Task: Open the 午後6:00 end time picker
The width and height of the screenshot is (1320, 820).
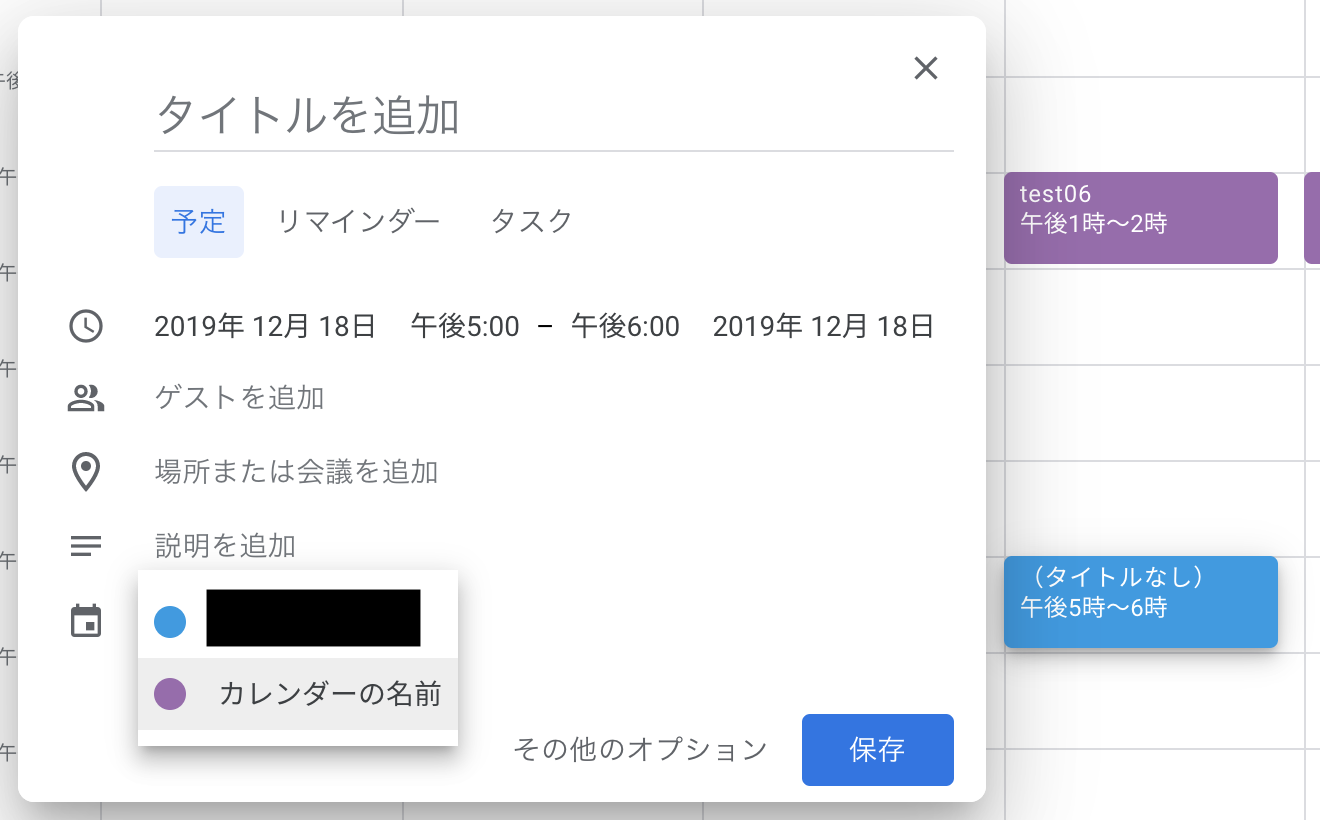Action: pos(625,326)
